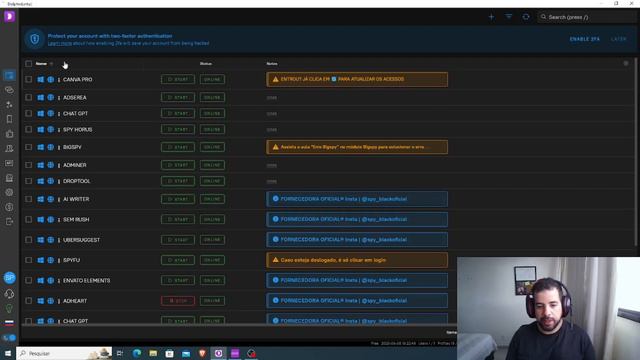Stop the running ADHEART profile
Screen dimensions: 640x360
point(178,301)
